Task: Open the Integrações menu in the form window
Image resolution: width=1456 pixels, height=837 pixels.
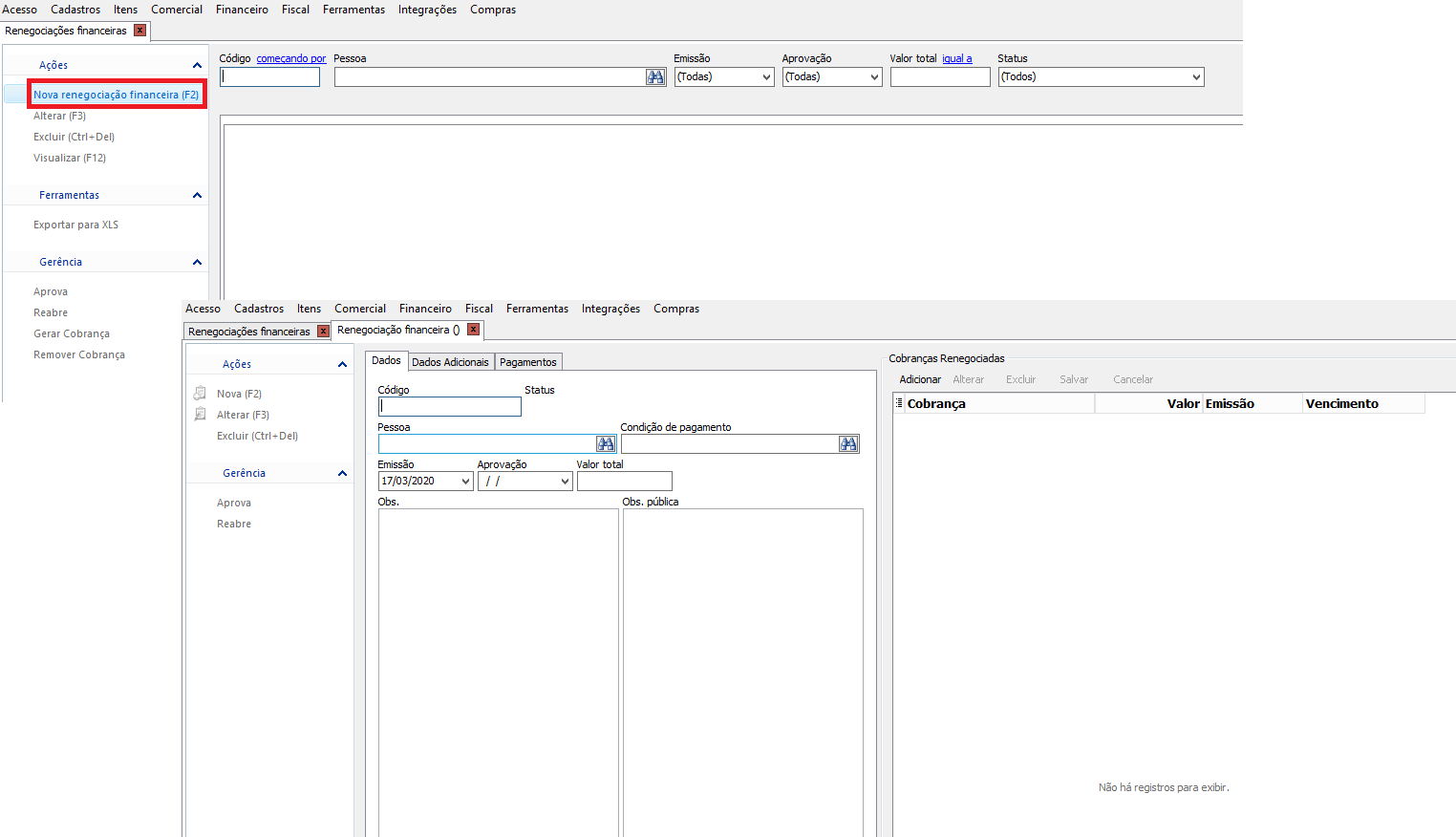Action: coord(610,309)
